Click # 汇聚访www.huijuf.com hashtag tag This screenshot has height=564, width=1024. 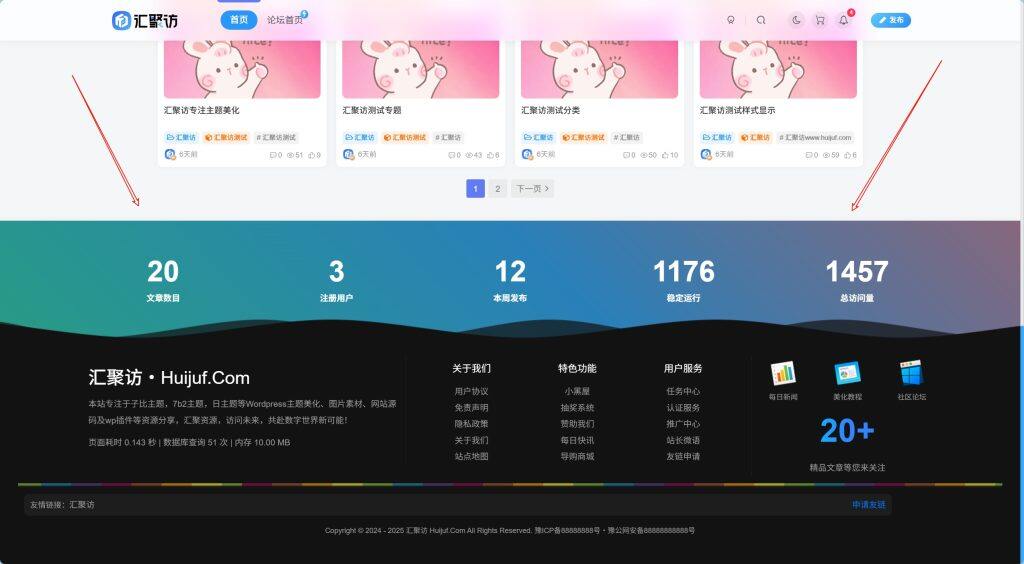click(x=815, y=138)
